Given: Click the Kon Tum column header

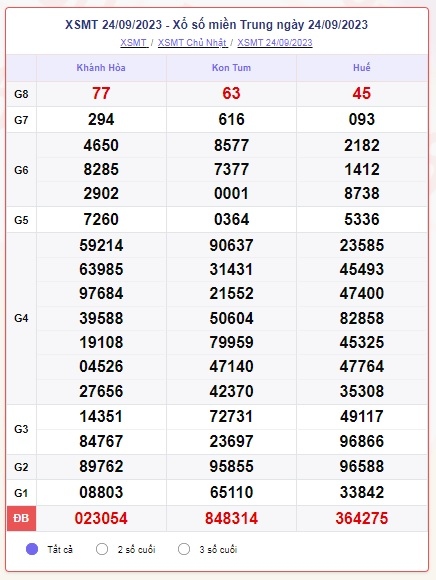Looking at the screenshot, I should [x=231, y=68].
